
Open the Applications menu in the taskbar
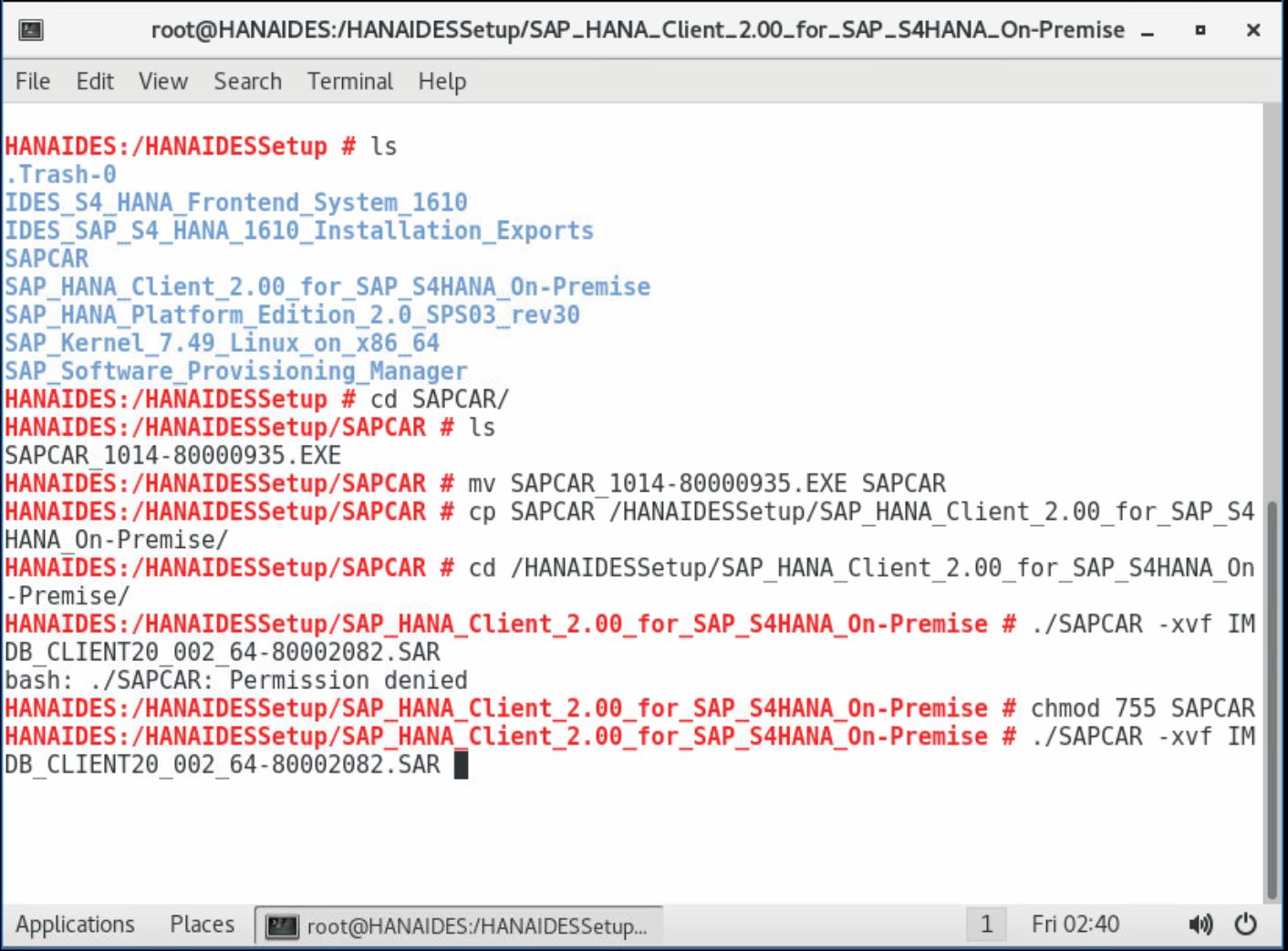(x=76, y=924)
